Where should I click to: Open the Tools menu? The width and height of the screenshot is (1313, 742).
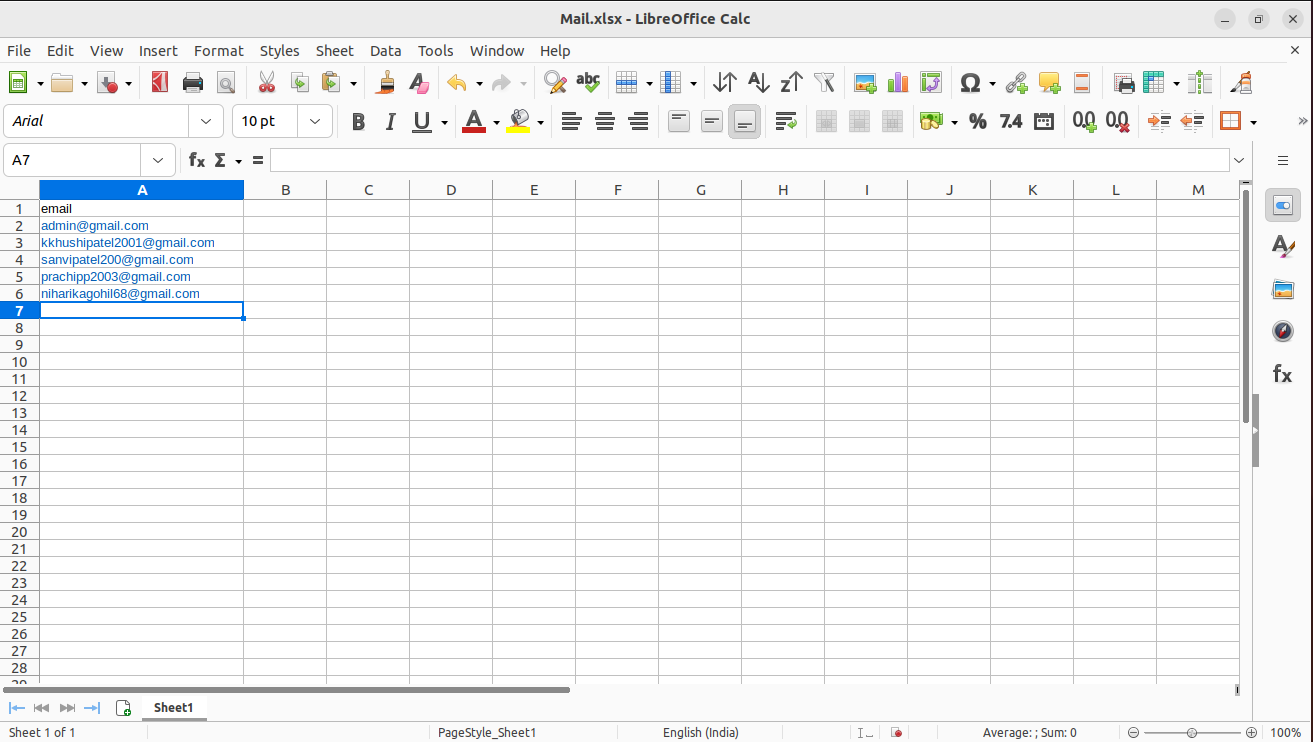(x=435, y=50)
